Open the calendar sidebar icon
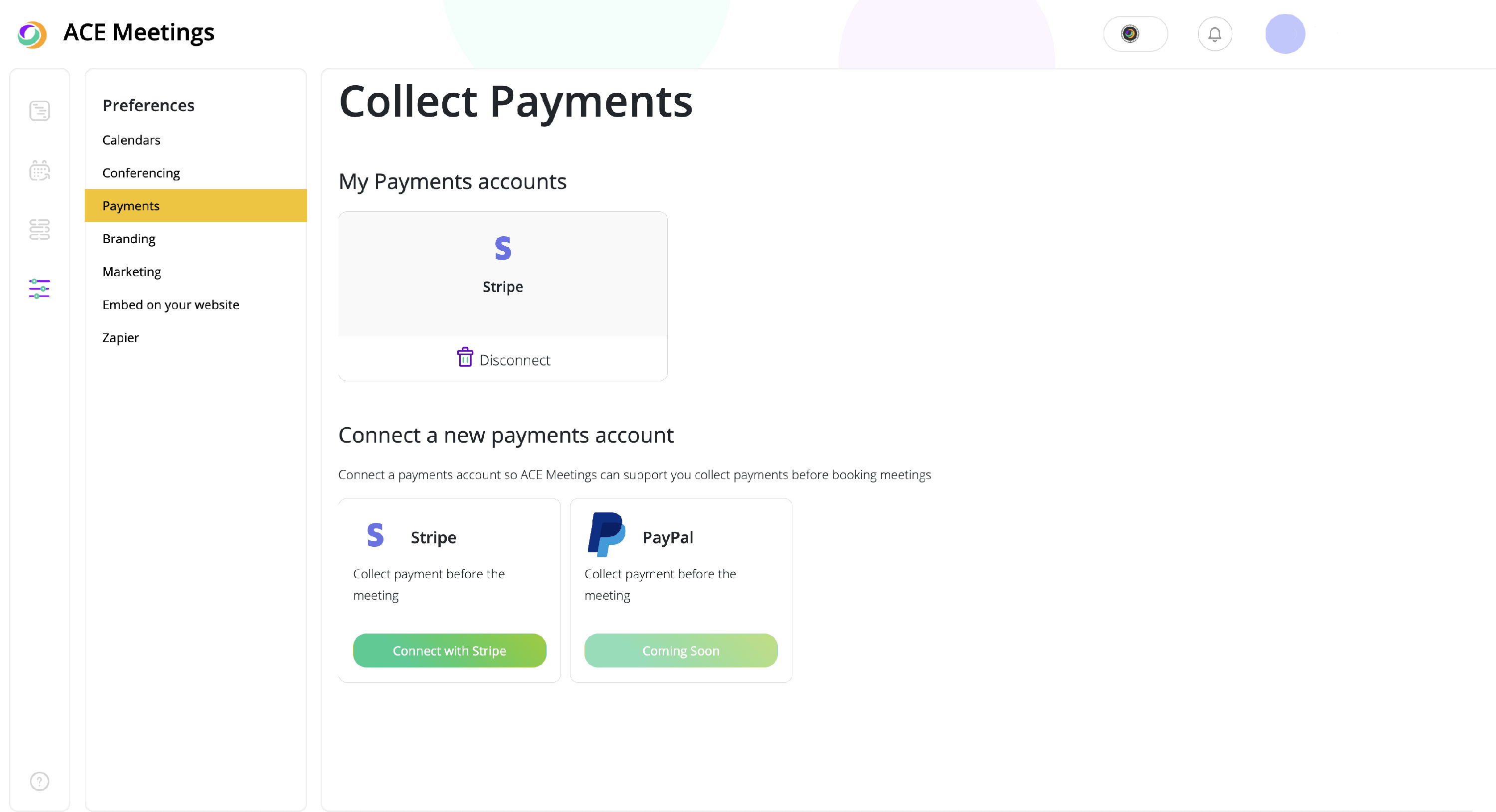 [x=39, y=170]
